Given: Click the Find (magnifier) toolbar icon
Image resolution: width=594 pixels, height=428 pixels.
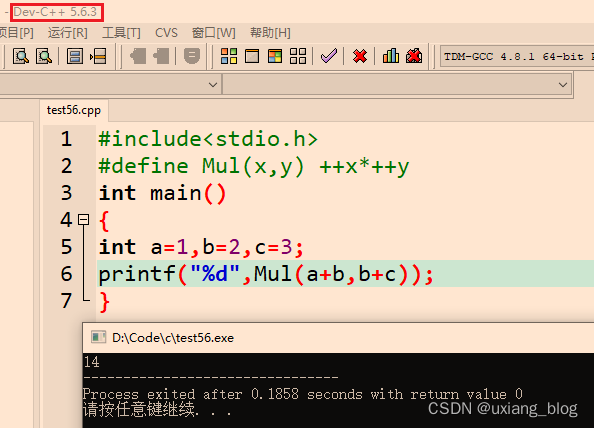Looking at the screenshot, I should 21,56.
